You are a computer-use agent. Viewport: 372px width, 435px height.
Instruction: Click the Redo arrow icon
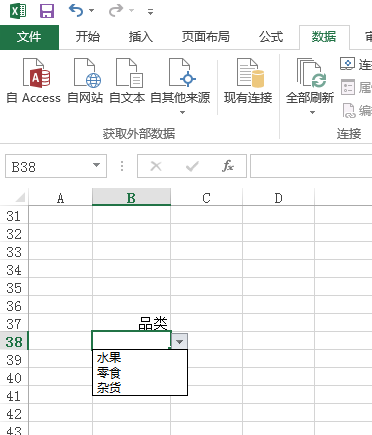pos(116,11)
